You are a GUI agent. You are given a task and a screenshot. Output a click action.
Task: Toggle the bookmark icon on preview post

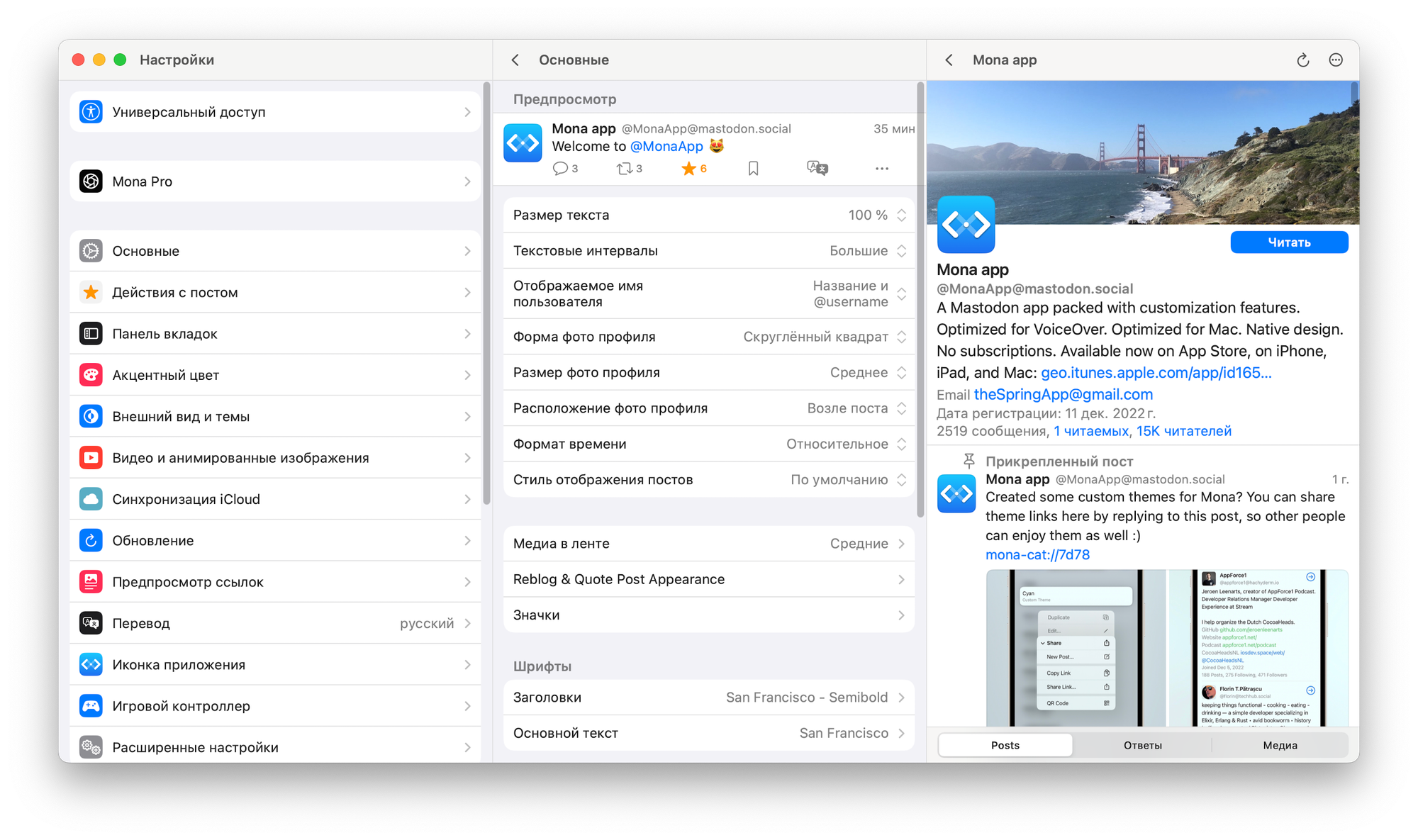point(753,169)
